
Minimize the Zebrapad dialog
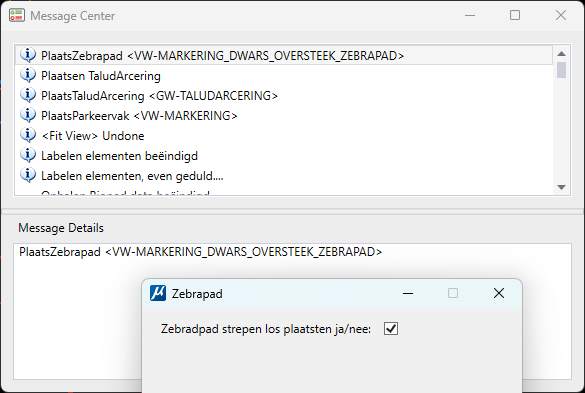[x=408, y=293]
